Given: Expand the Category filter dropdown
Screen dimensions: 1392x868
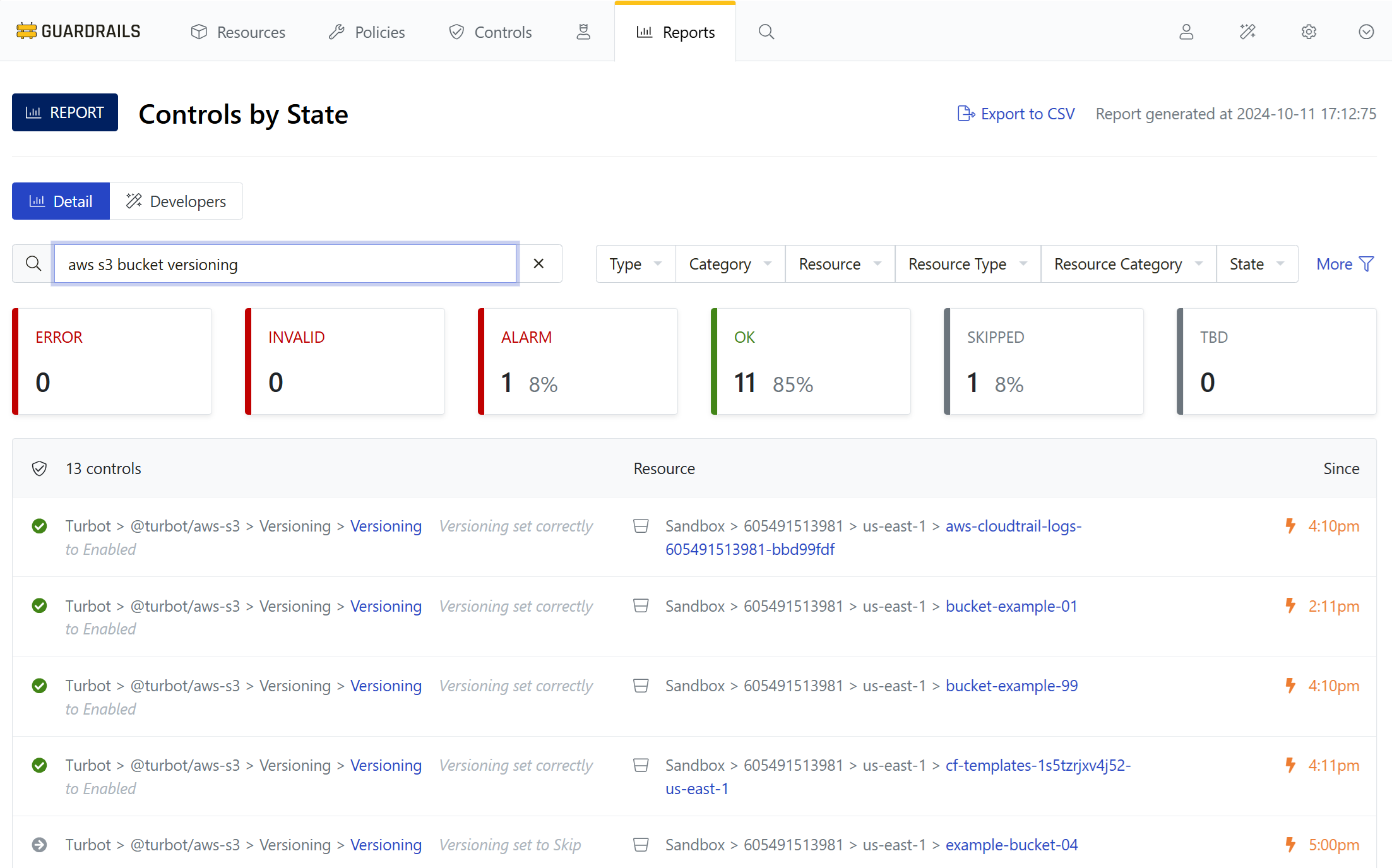Looking at the screenshot, I should pyautogui.click(x=730, y=264).
